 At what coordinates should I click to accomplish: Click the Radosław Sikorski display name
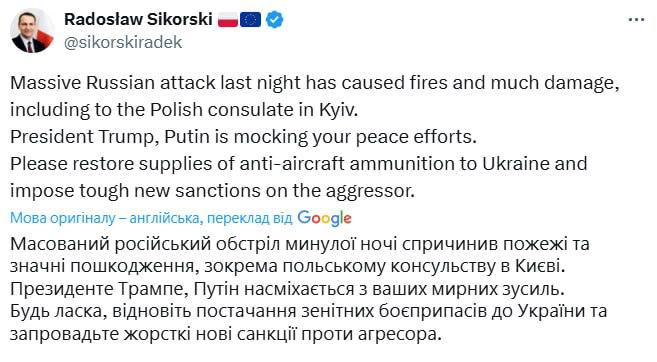click(139, 19)
